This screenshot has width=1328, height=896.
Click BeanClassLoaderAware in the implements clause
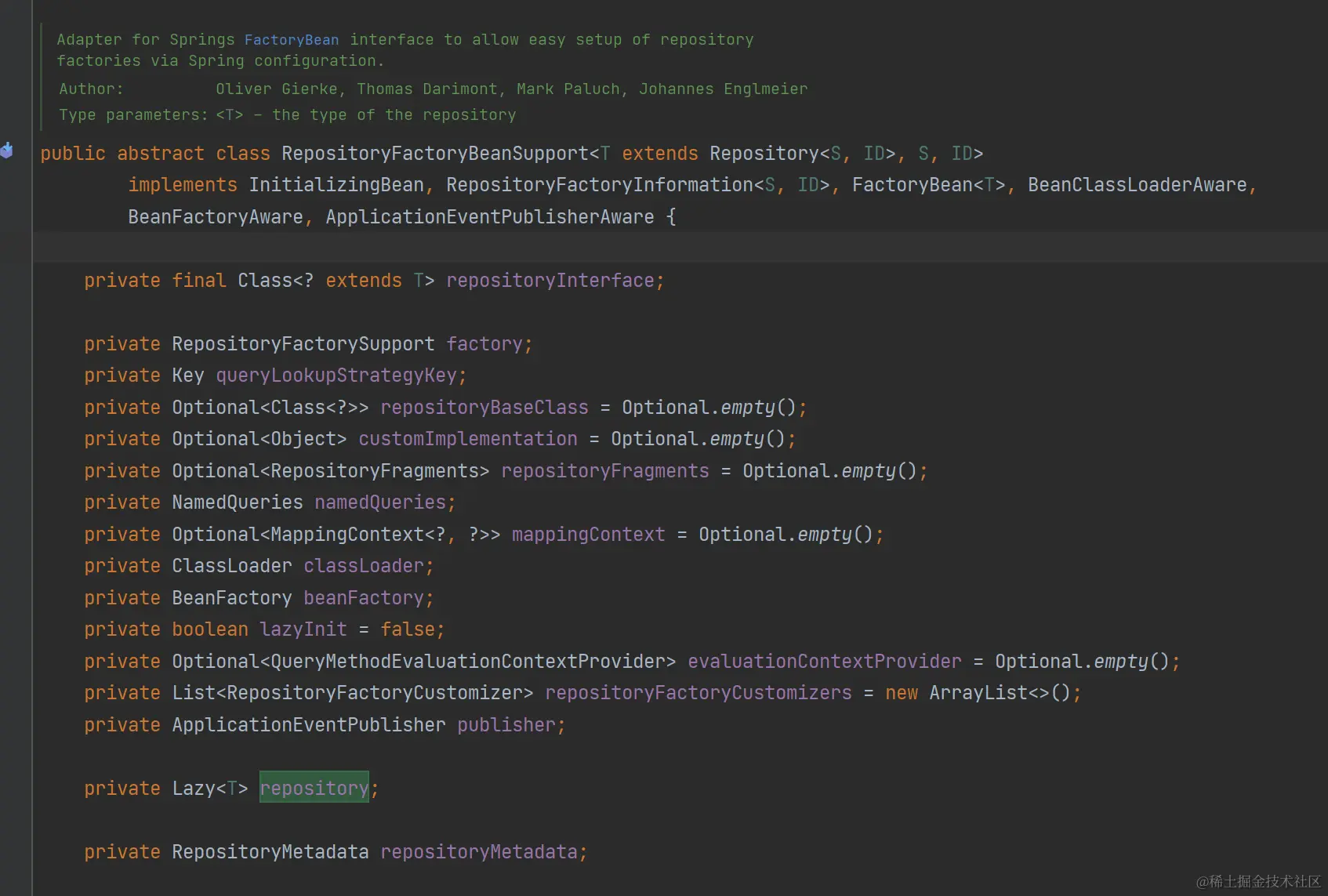pyautogui.click(x=1137, y=185)
